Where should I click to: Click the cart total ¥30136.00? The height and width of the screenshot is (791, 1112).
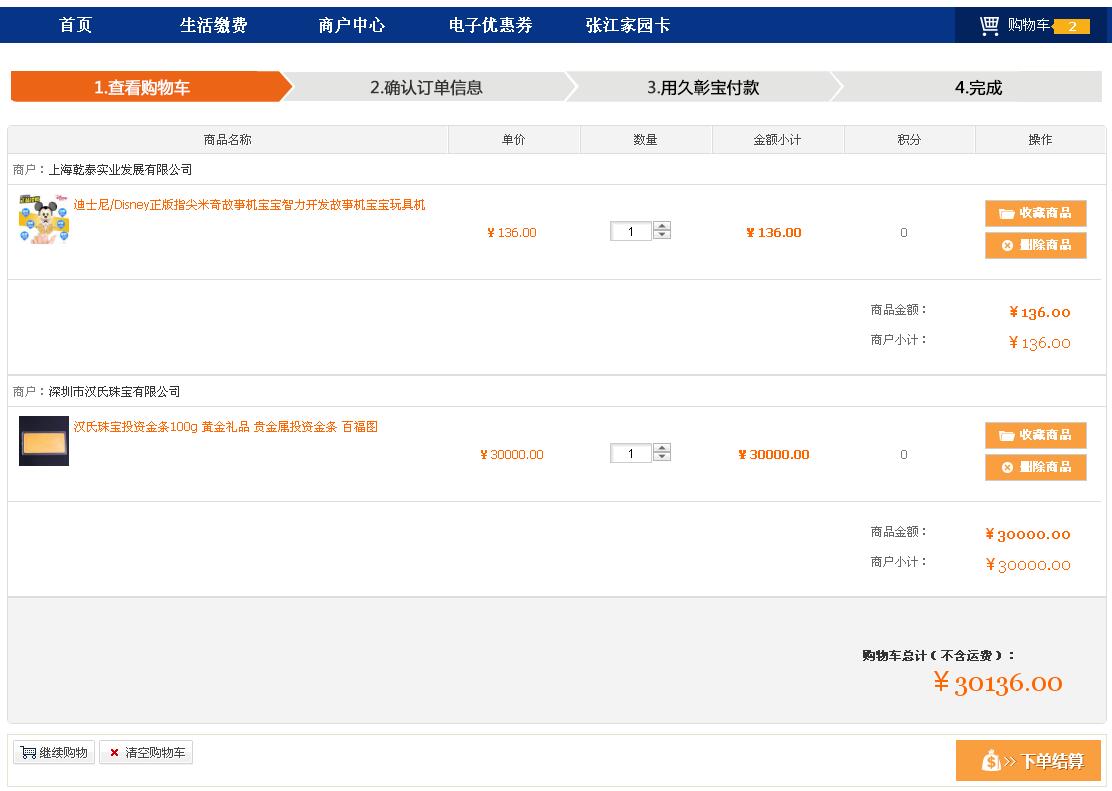998,682
